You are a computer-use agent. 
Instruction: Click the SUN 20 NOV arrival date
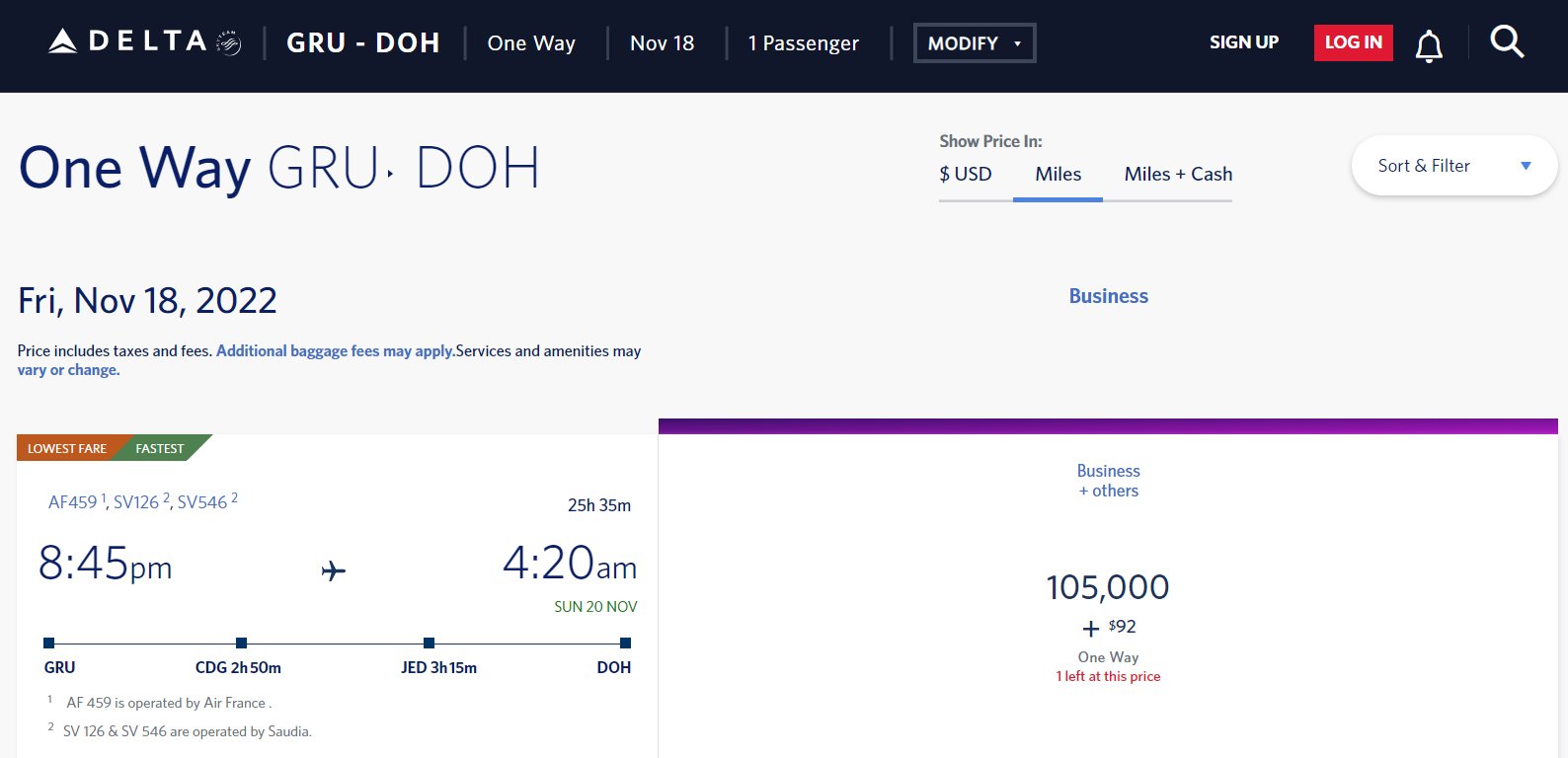(595, 607)
